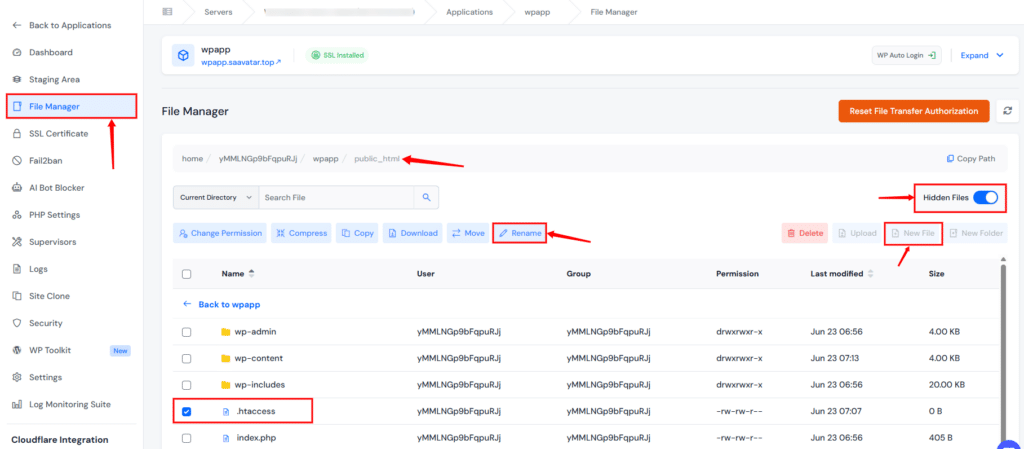Tick the index.php row checkbox
1024x449 pixels.
click(187, 438)
